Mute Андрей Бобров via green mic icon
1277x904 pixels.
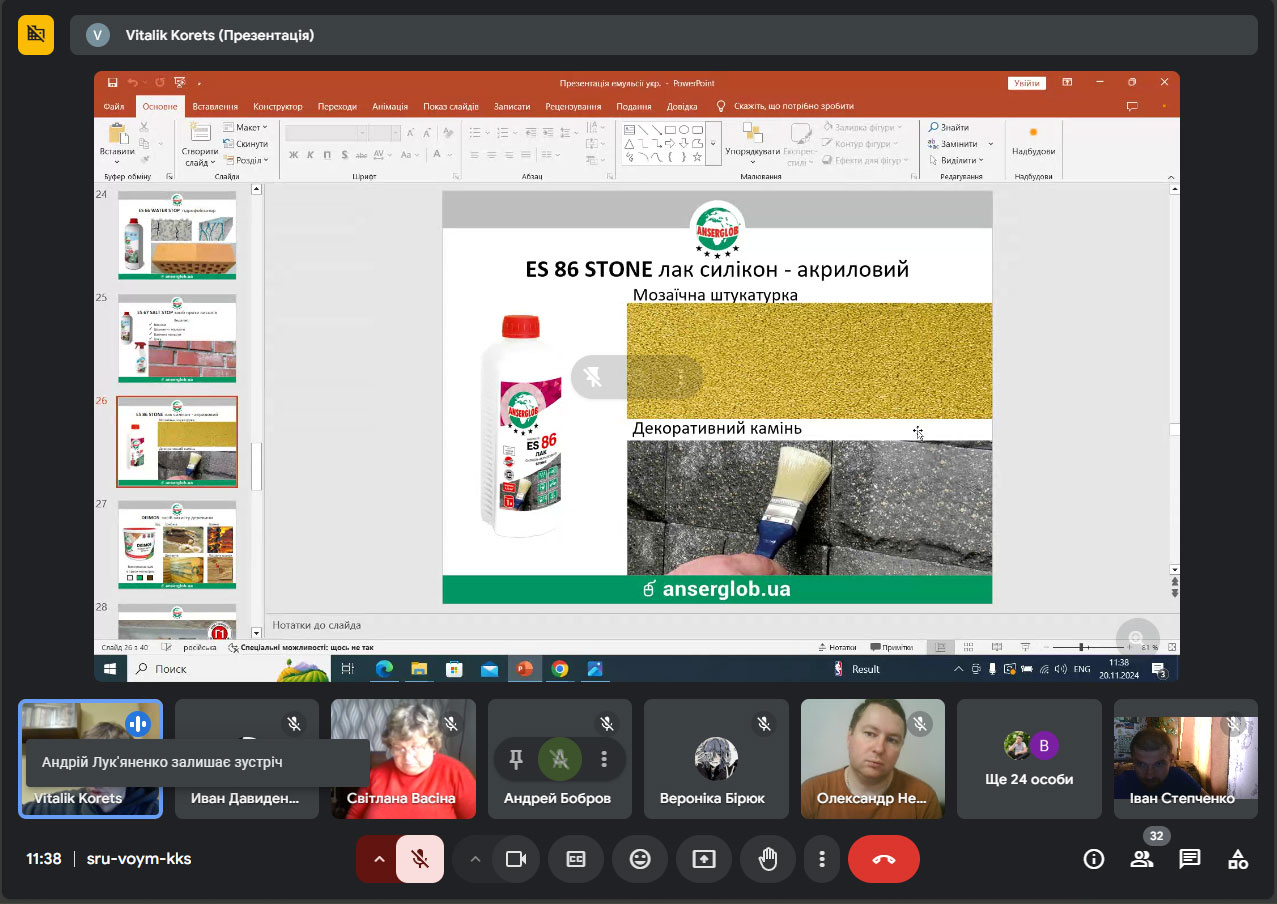pos(560,760)
